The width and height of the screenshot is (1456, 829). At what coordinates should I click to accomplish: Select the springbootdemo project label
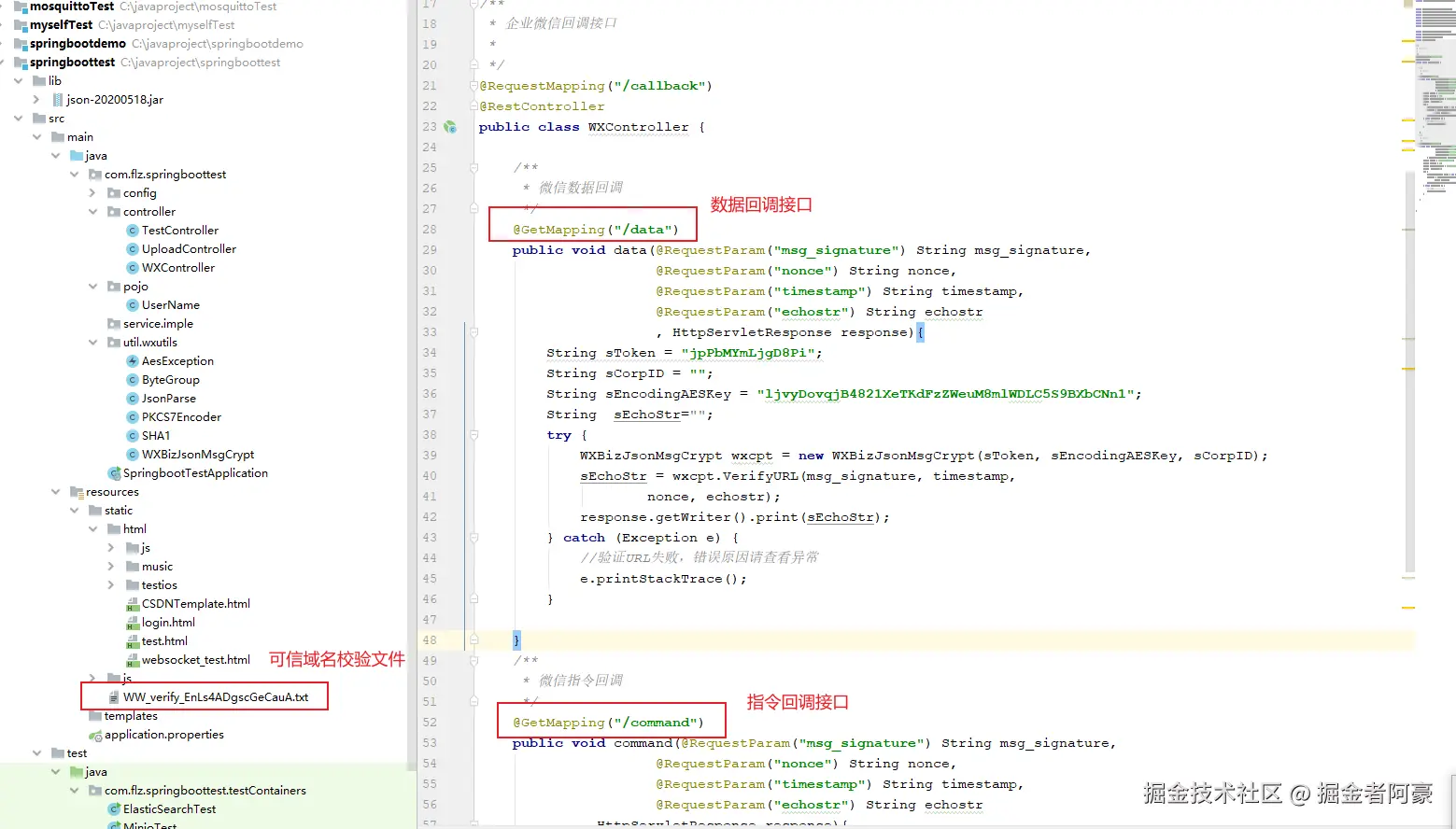click(x=78, y=44)
